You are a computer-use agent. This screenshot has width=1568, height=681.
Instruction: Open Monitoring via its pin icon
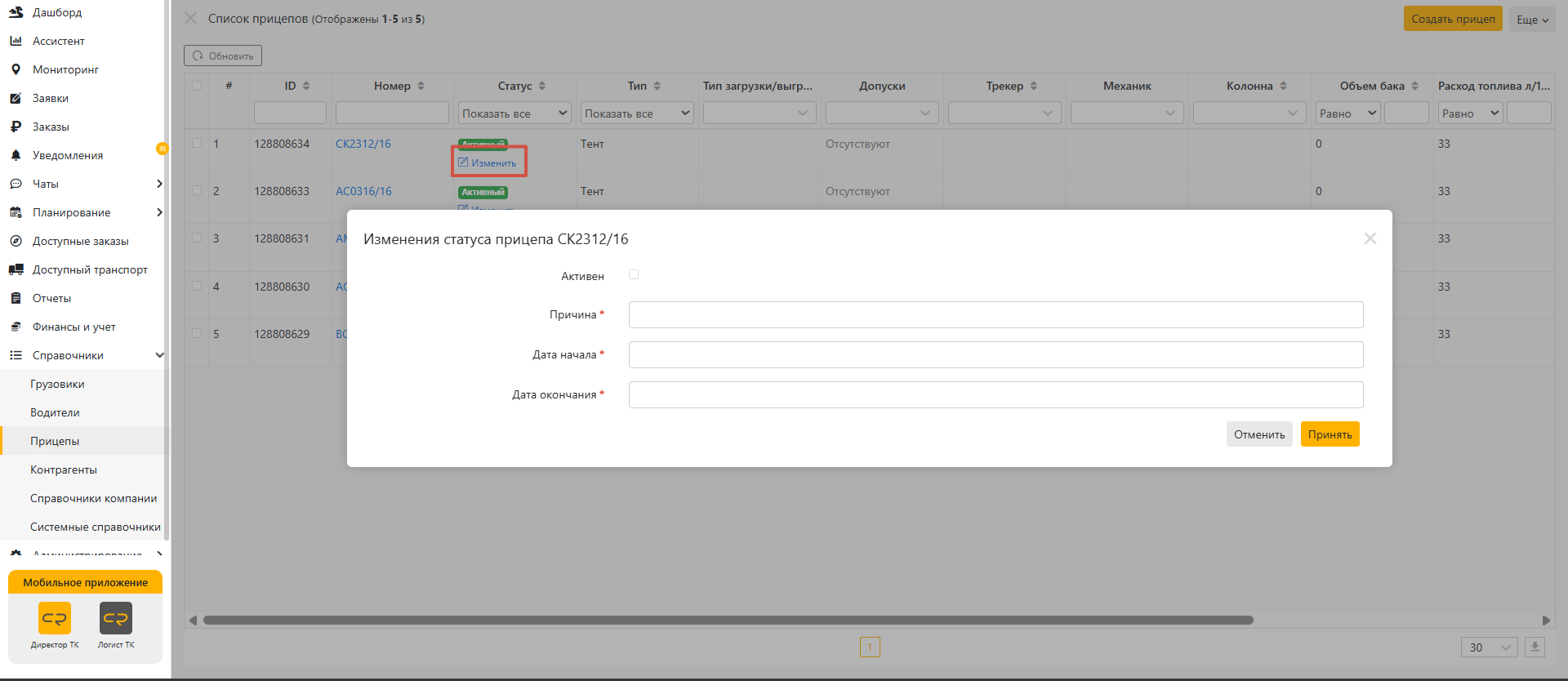[x=16, y=69]
